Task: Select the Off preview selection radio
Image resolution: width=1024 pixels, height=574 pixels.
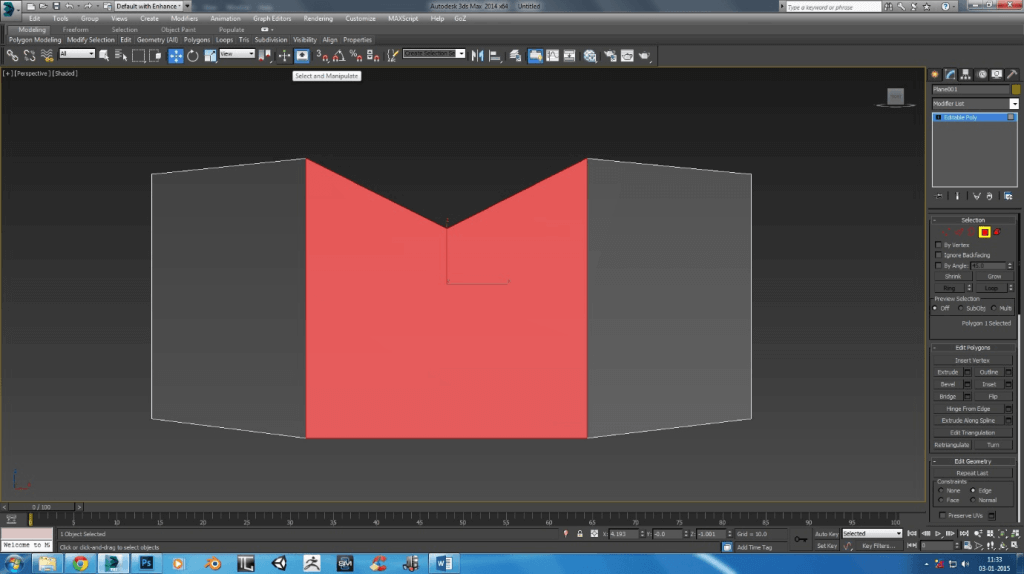Action: click(x=935, y=308)
